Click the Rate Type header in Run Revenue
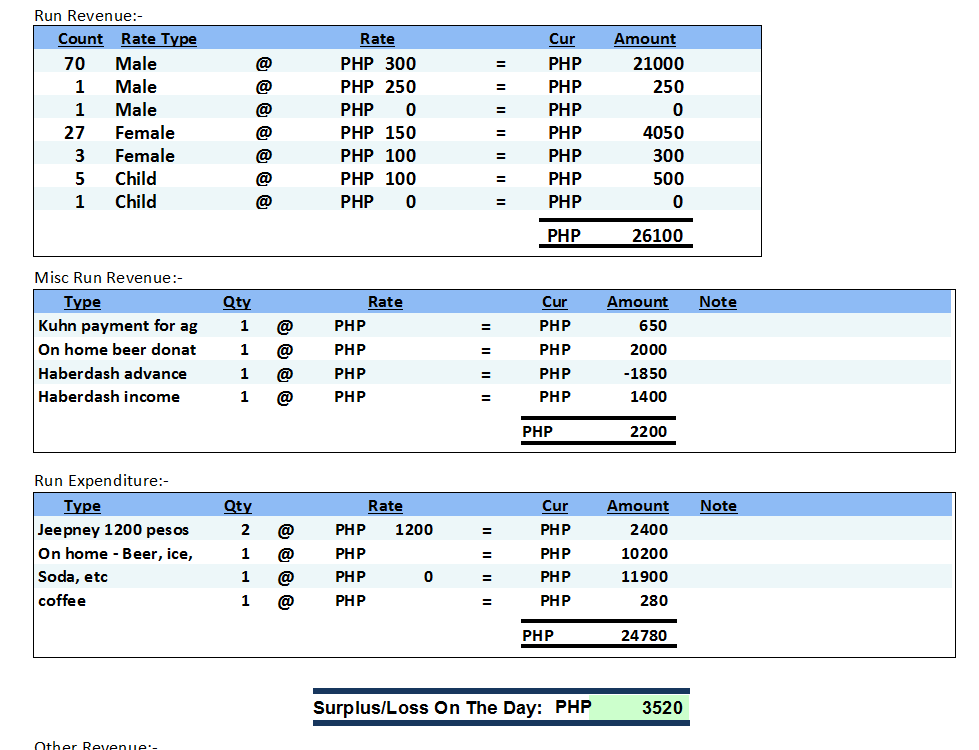 pos(158,39)
